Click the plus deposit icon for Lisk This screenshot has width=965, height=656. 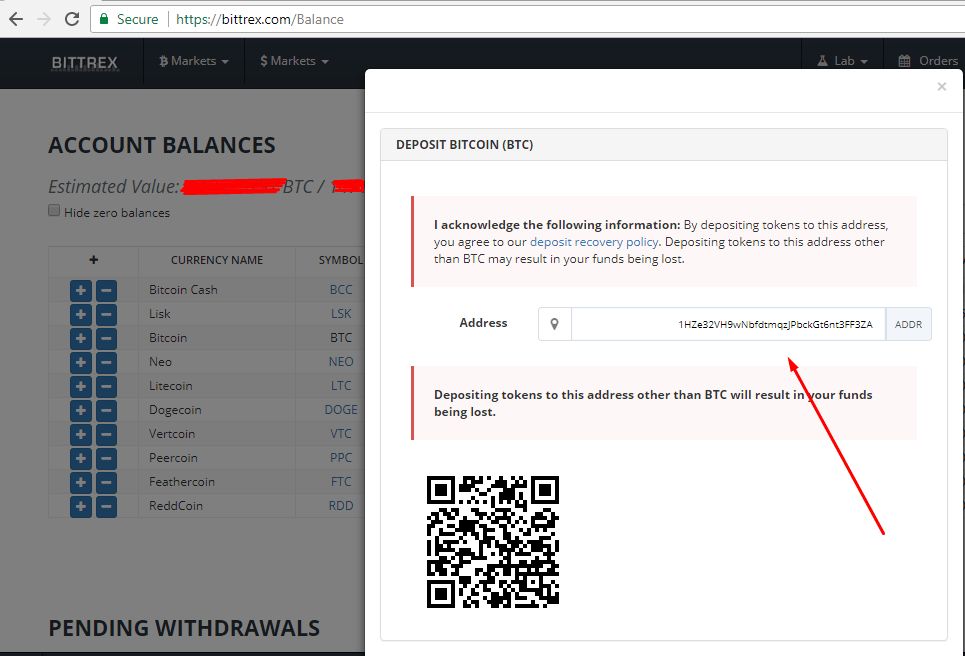pos(81,314)
